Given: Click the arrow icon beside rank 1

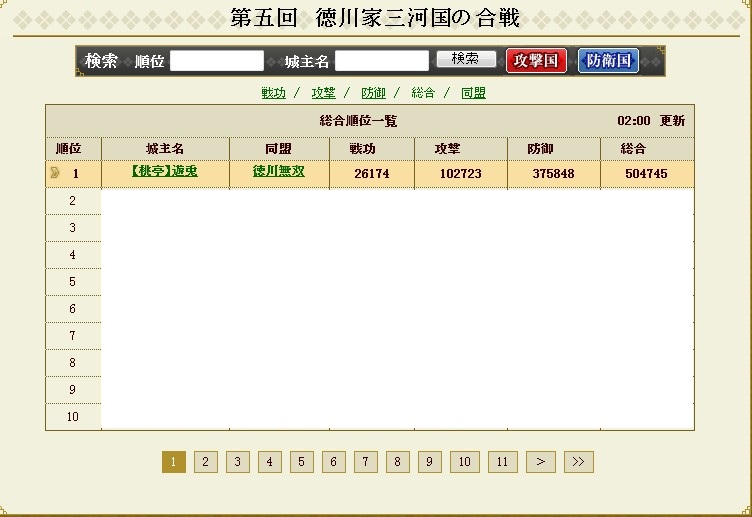Looking at the screenshot, I should [55, 173].
